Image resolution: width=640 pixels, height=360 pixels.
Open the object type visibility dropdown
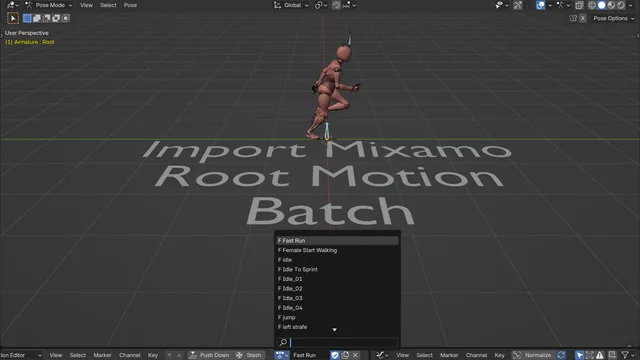click(502, 5)
